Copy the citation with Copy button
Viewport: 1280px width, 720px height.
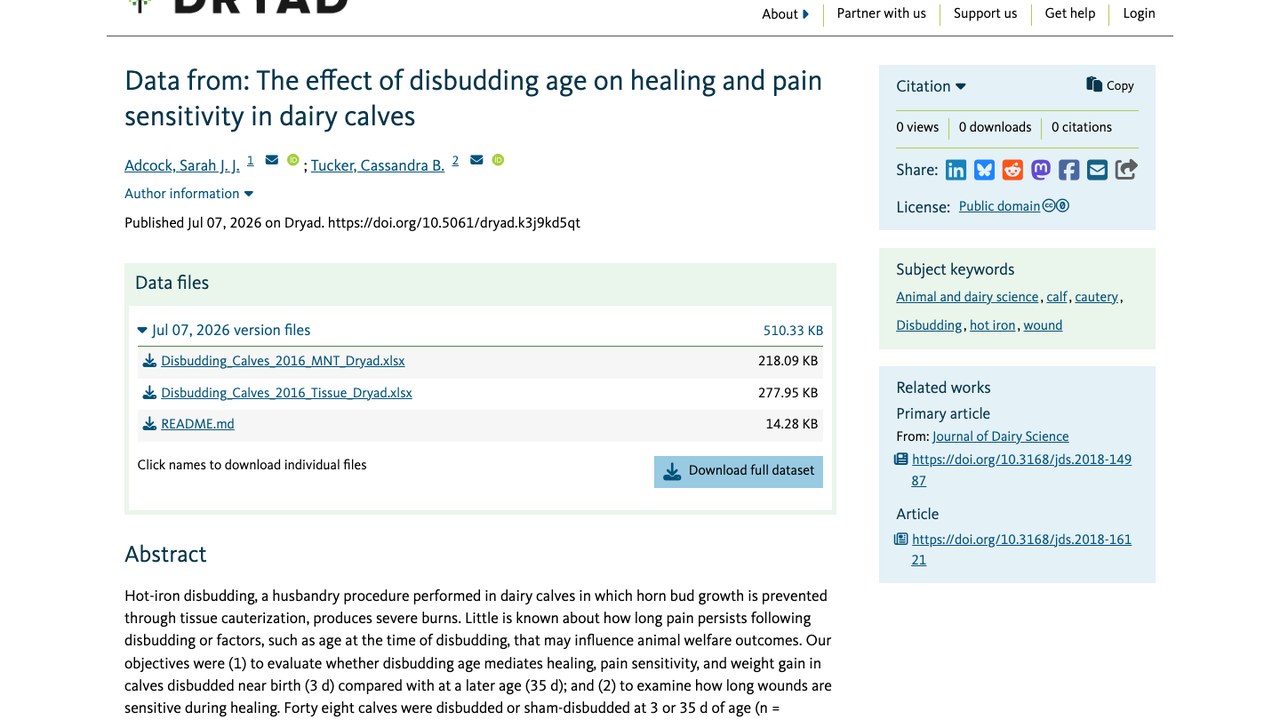[1110, 85]
